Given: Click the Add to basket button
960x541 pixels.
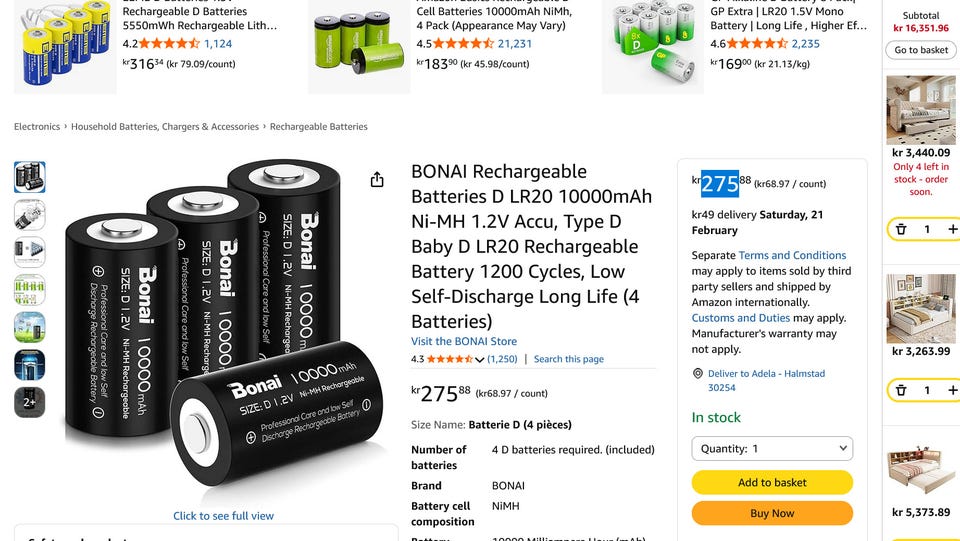Looking at the screenshot, I should pos(772,483).
